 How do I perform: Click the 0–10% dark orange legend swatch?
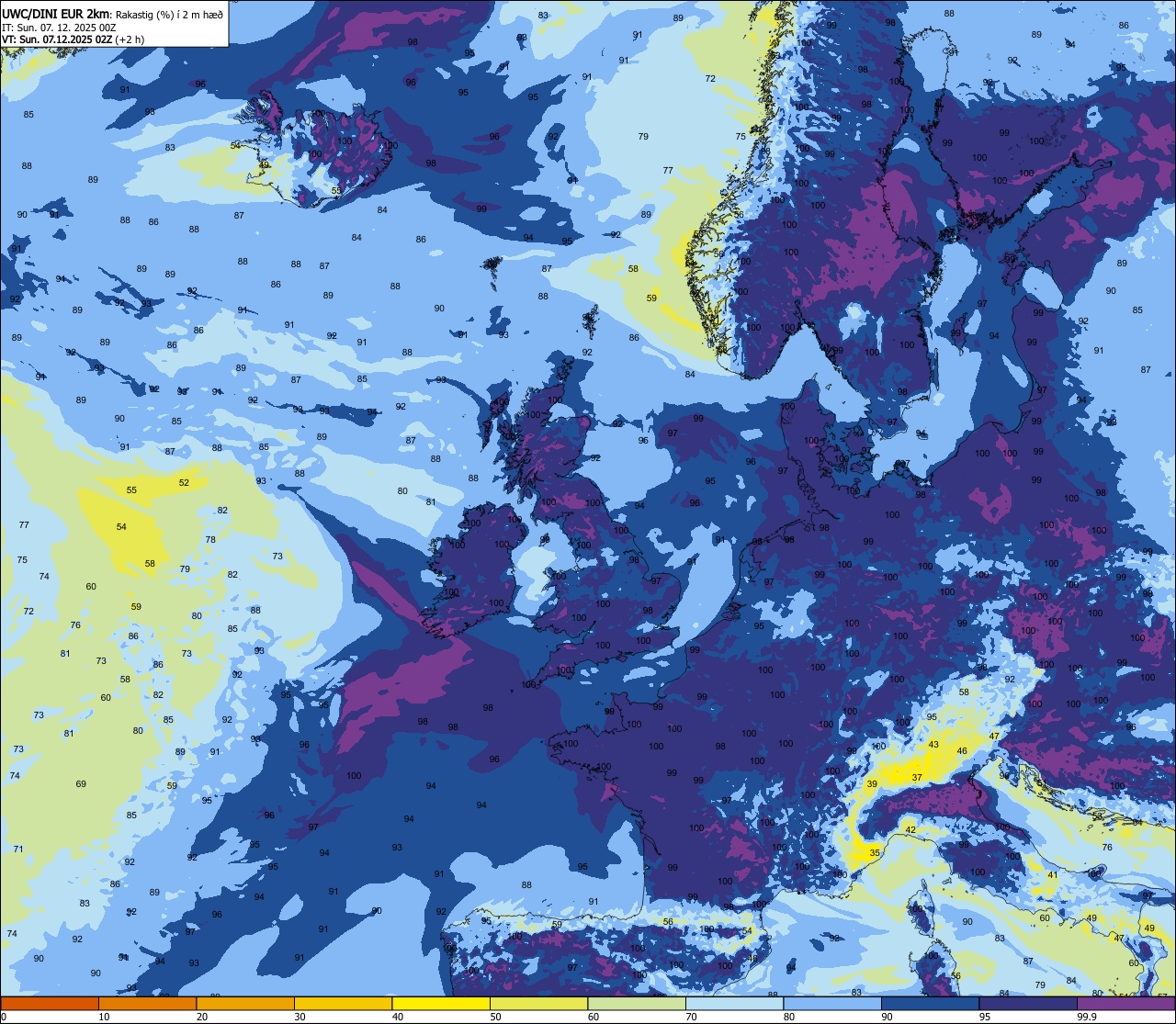pyautogui.click(x=50, y=1003)
